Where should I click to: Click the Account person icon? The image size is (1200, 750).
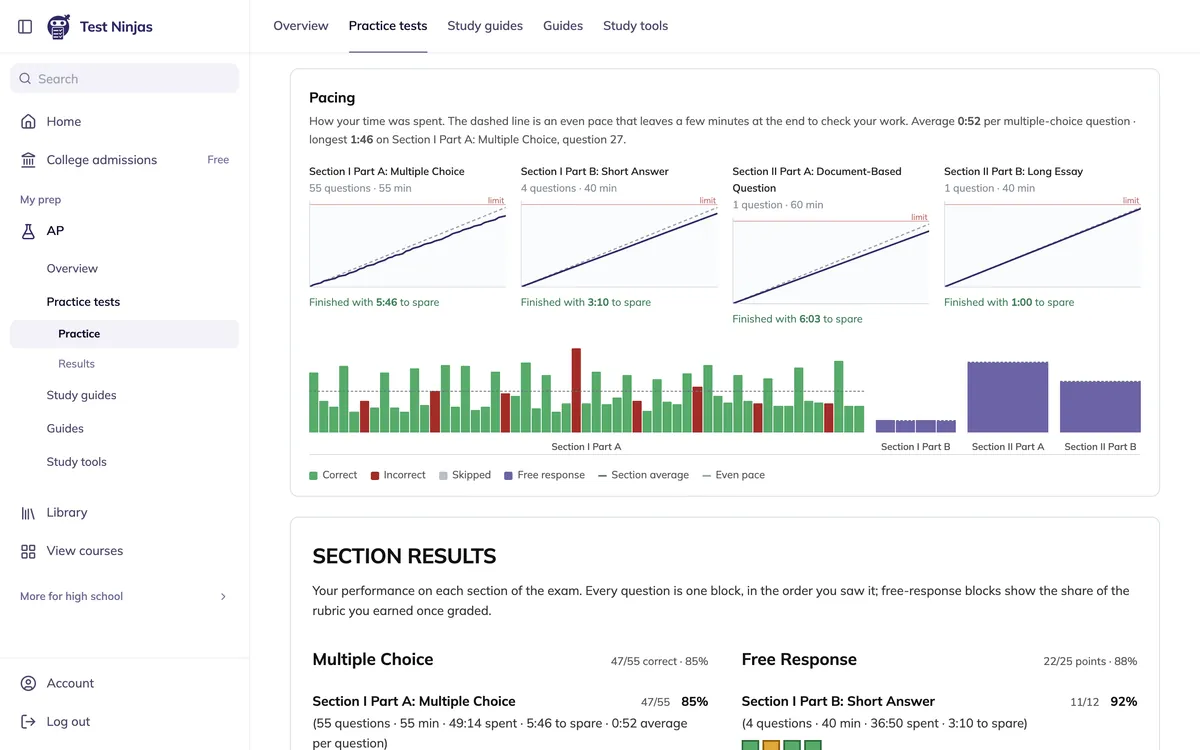pos(28,684)
